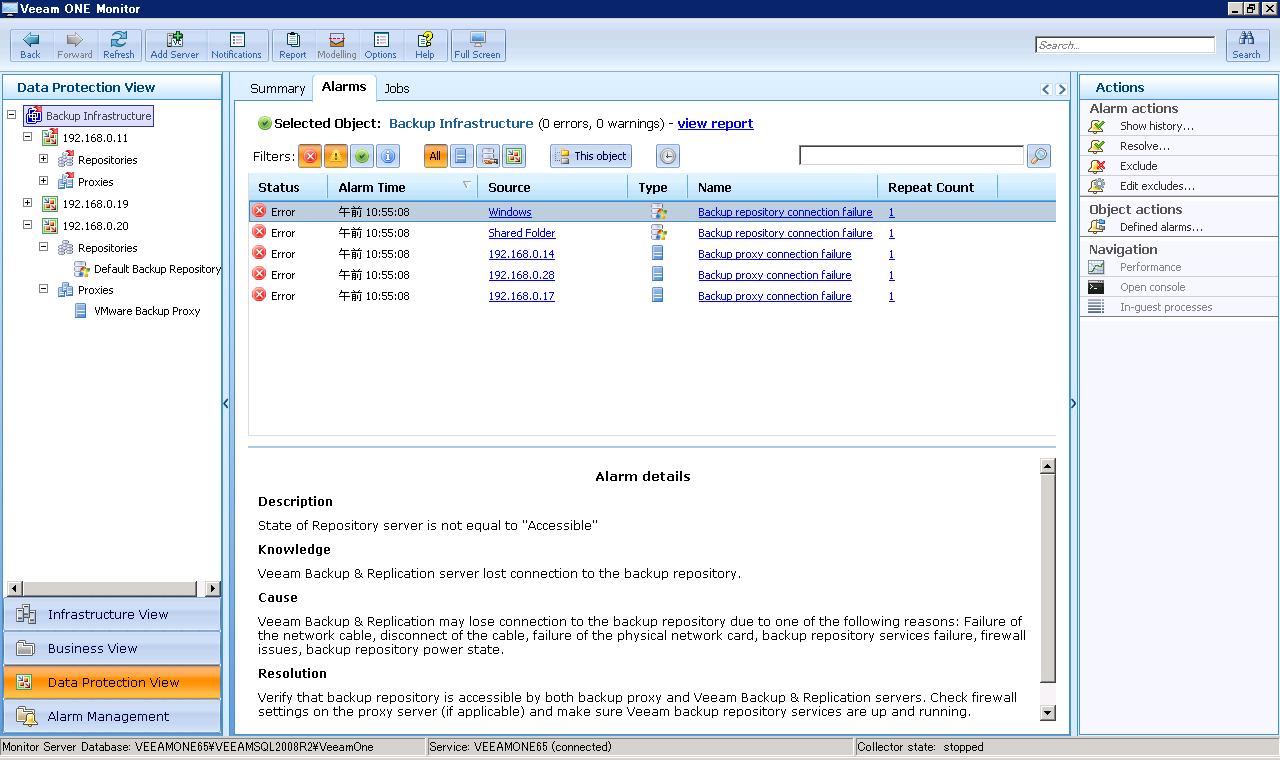Click Edit excludes action icon
The width and height of the screenshot is (1280, 760).
click(x=1097, y=186)
